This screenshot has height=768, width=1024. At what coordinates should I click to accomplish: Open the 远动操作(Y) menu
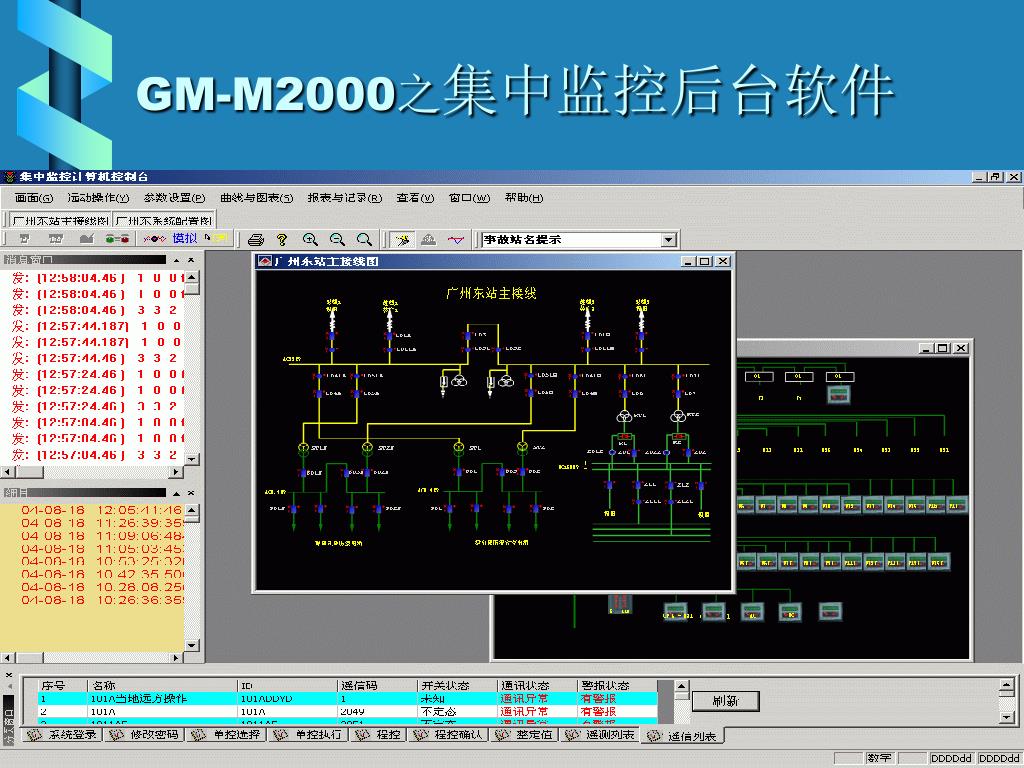98,198
